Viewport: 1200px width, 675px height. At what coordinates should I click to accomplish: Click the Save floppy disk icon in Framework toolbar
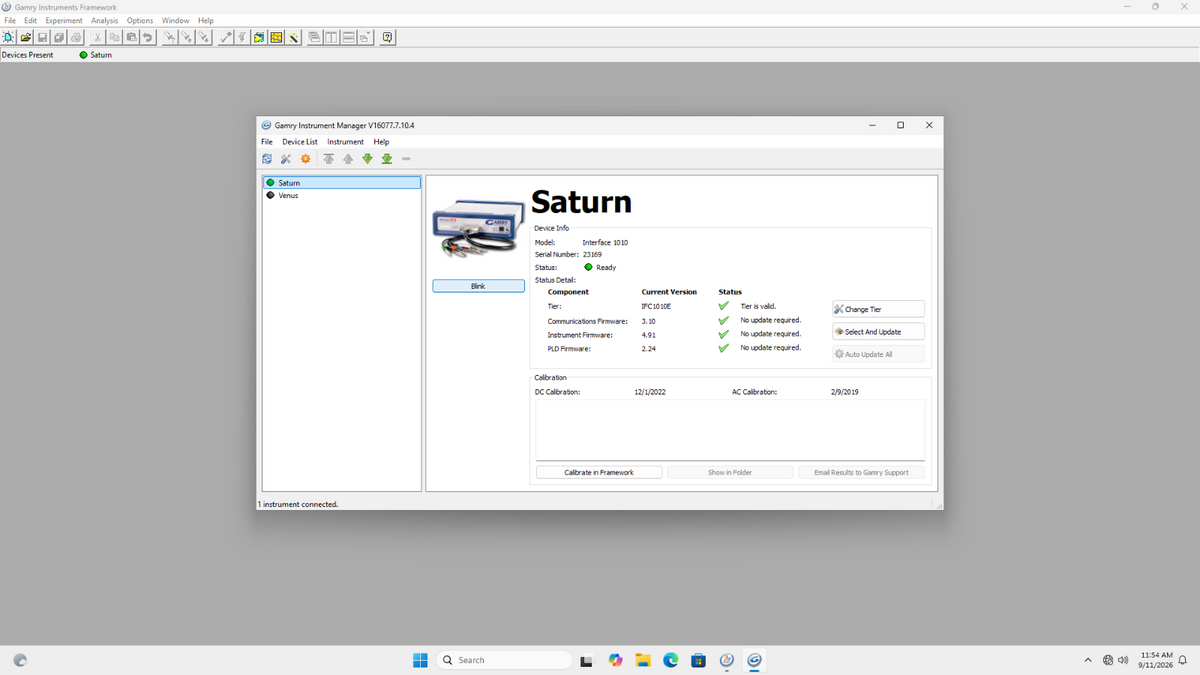click(42, 38)
